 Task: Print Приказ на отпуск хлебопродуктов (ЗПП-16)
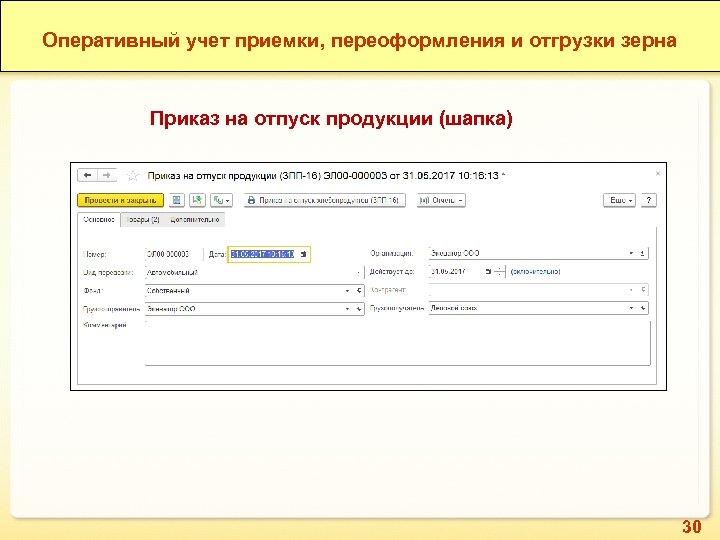(x=324, y=200)
